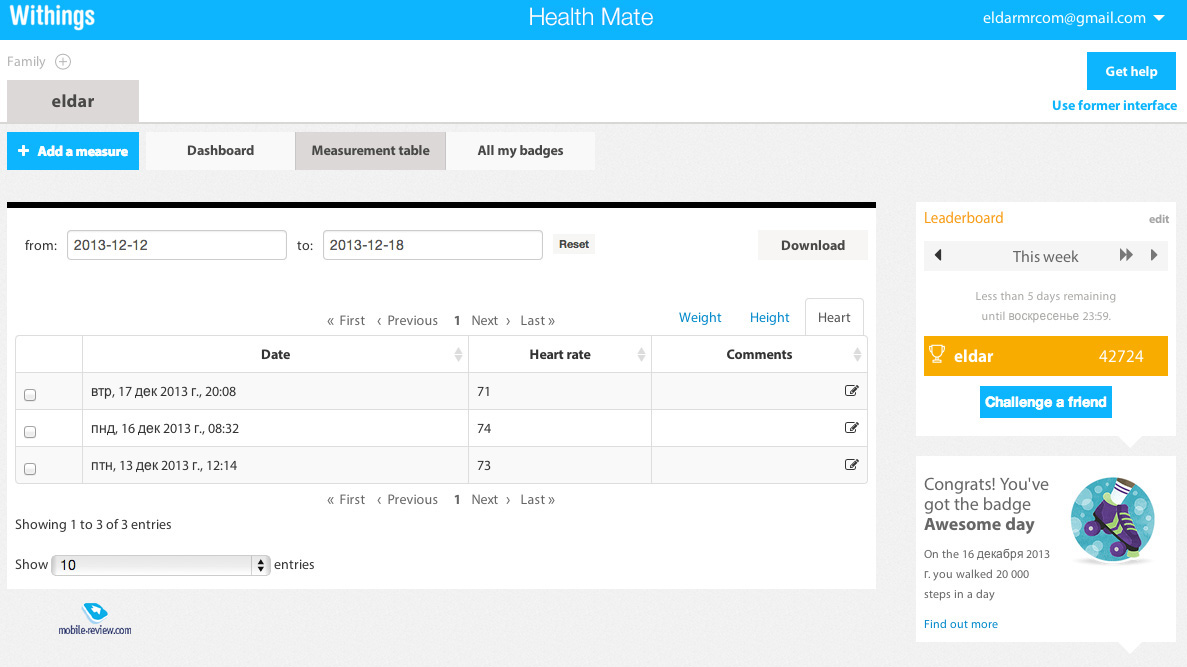Click the Health Mate title
1187x667 pixels.
[x=590, y=17]
